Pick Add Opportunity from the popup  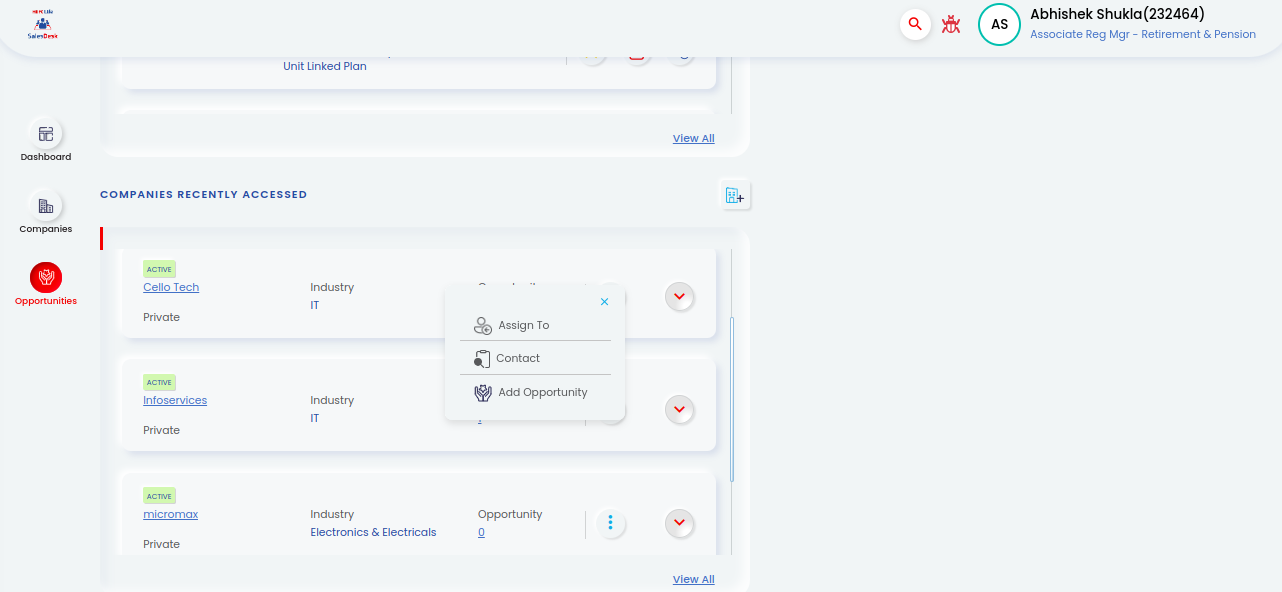click(535, 392)
